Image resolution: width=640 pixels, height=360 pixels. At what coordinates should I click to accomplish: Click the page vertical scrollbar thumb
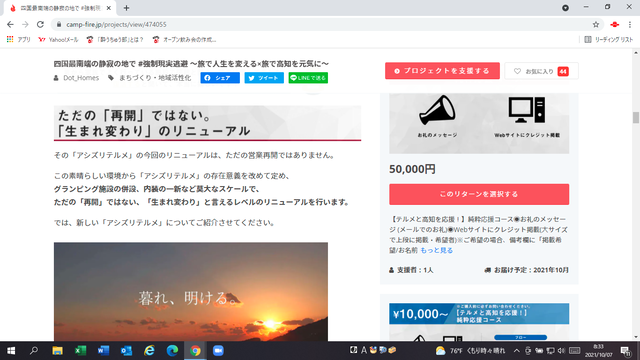636,117
